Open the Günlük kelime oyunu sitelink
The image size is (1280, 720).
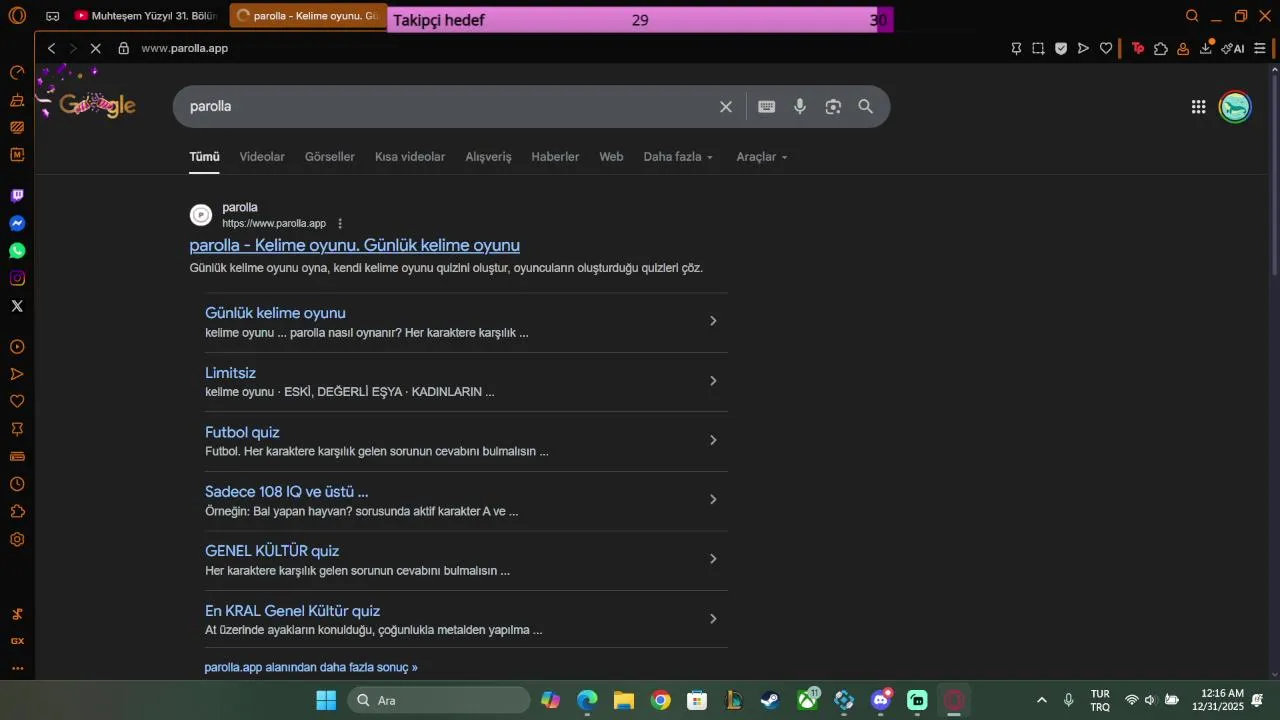coord(275,313)
